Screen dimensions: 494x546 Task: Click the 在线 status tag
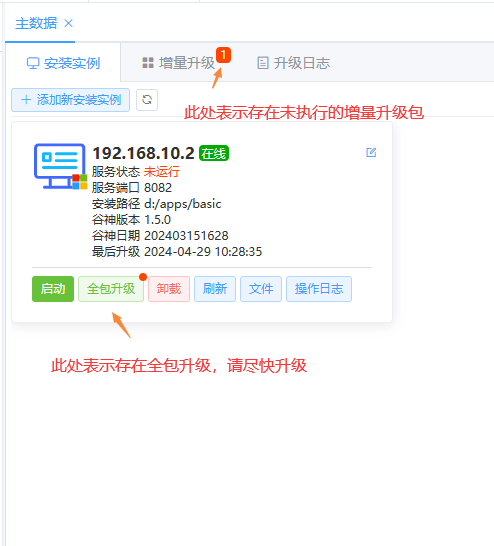click(x=214, y=153)
